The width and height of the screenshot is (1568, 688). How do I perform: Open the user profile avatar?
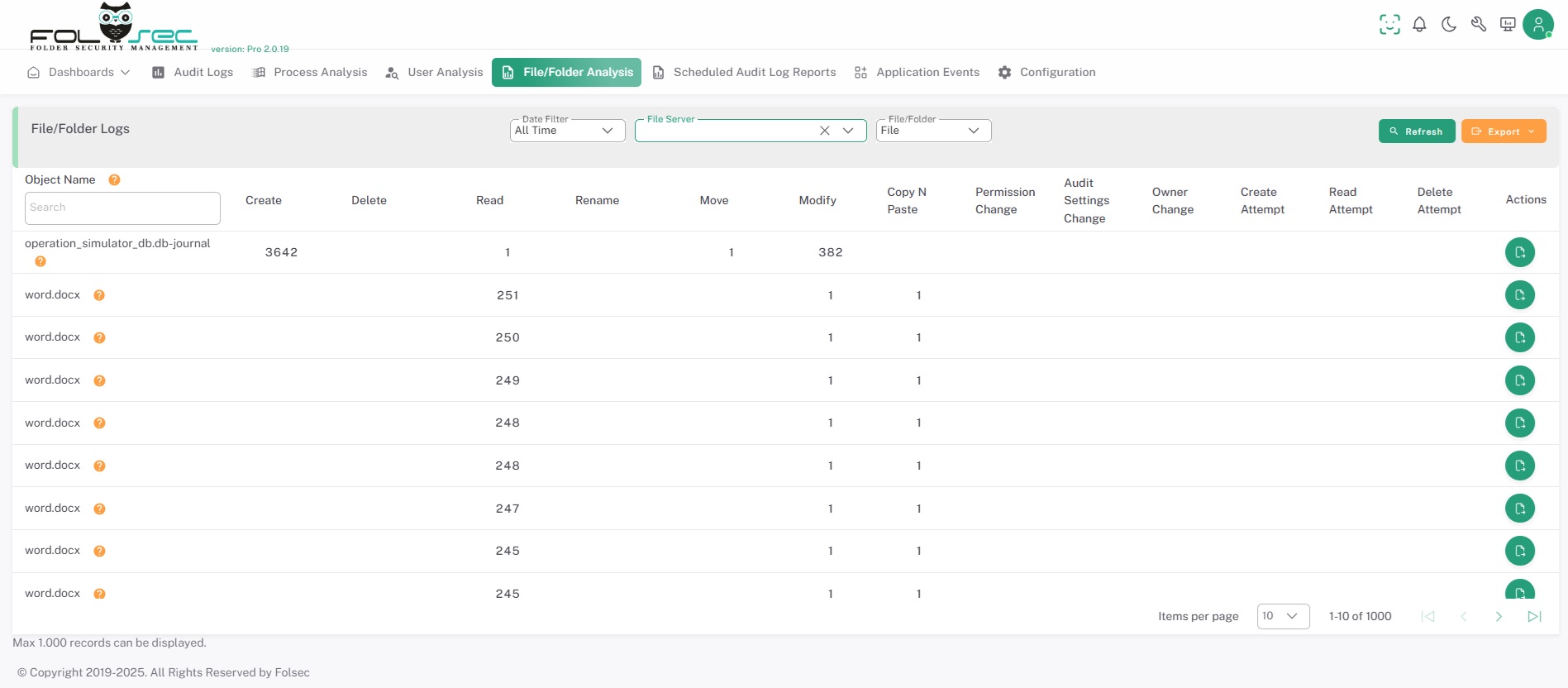pyautogui.click(x=1537, y=25)
